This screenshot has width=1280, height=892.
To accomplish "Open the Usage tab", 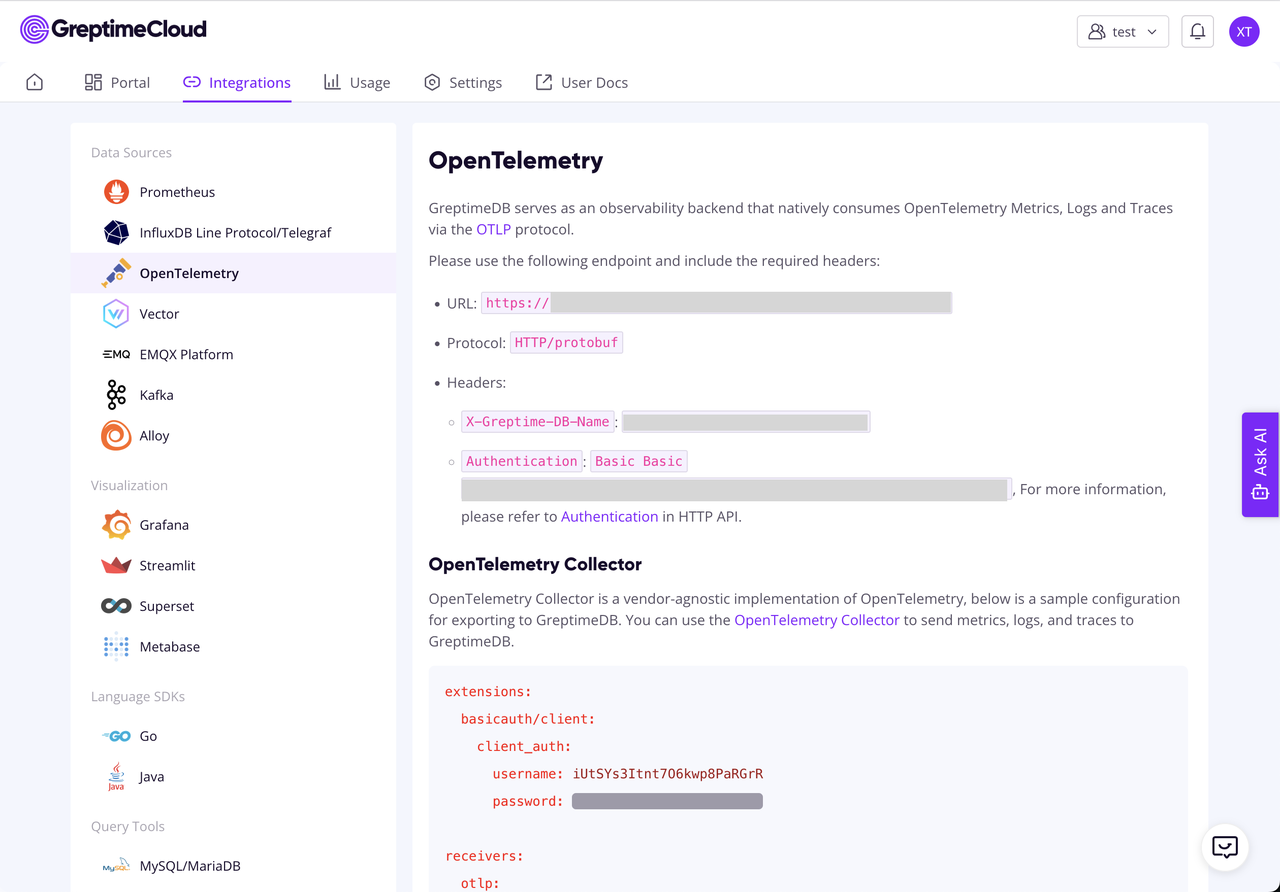I will click(357, 82).
